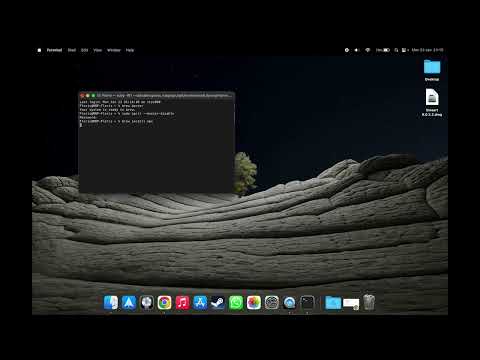Click the date and time in the menu bar
The image size is (480, 360).
(427, 50)
